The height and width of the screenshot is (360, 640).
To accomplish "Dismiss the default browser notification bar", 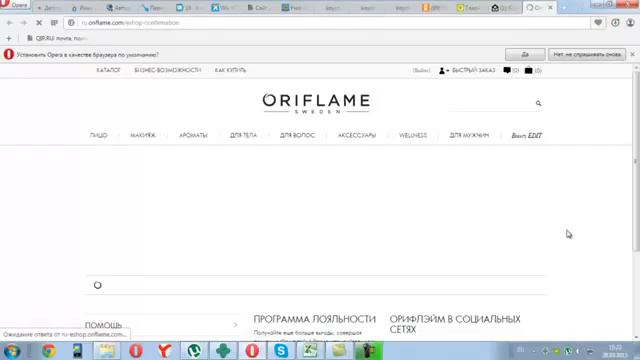I will pyautogui.click(x=633, y=54).
